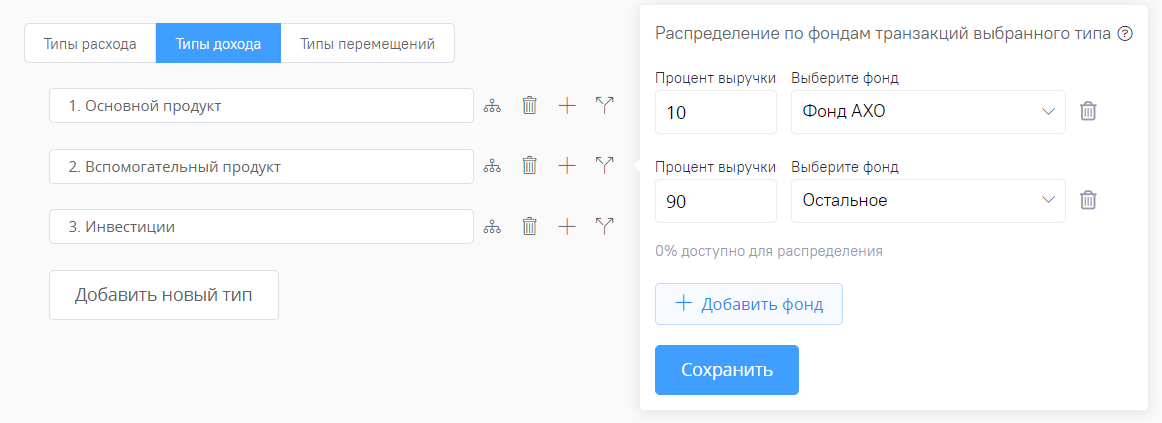Open hierarchy icon for Инвестиции row
The width and height of the screenshot is (1162, 423).
coord(492,227)
